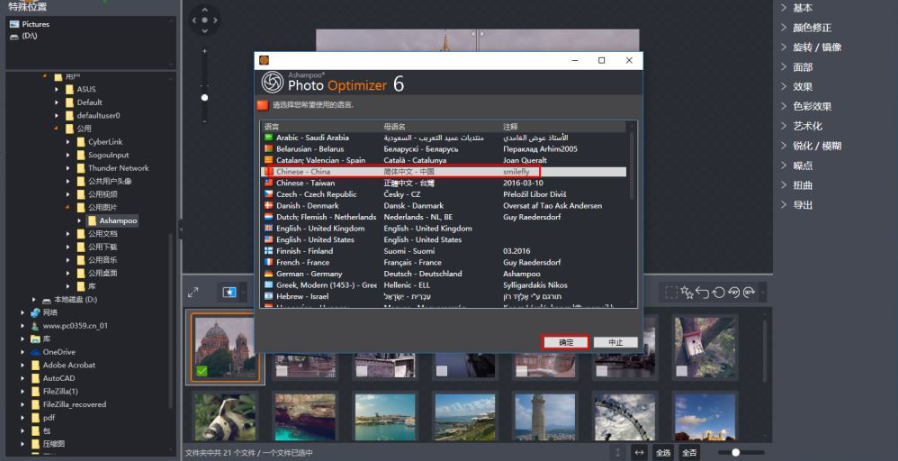Image resolution: width=898 pixels, height=461 pixels.
Task: Expand the 旋转 / 镜像 section
Action: pyautogui.click(x=817, y=47)
